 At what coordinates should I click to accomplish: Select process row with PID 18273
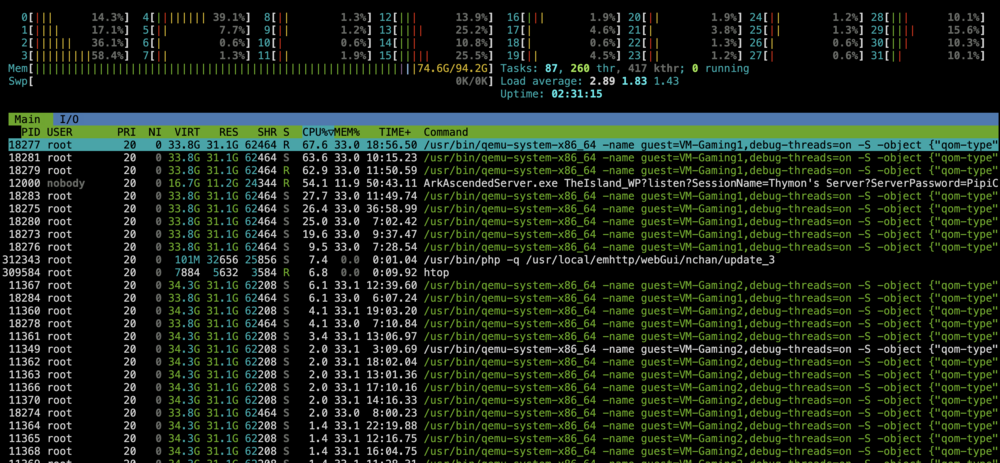[504, 234]
